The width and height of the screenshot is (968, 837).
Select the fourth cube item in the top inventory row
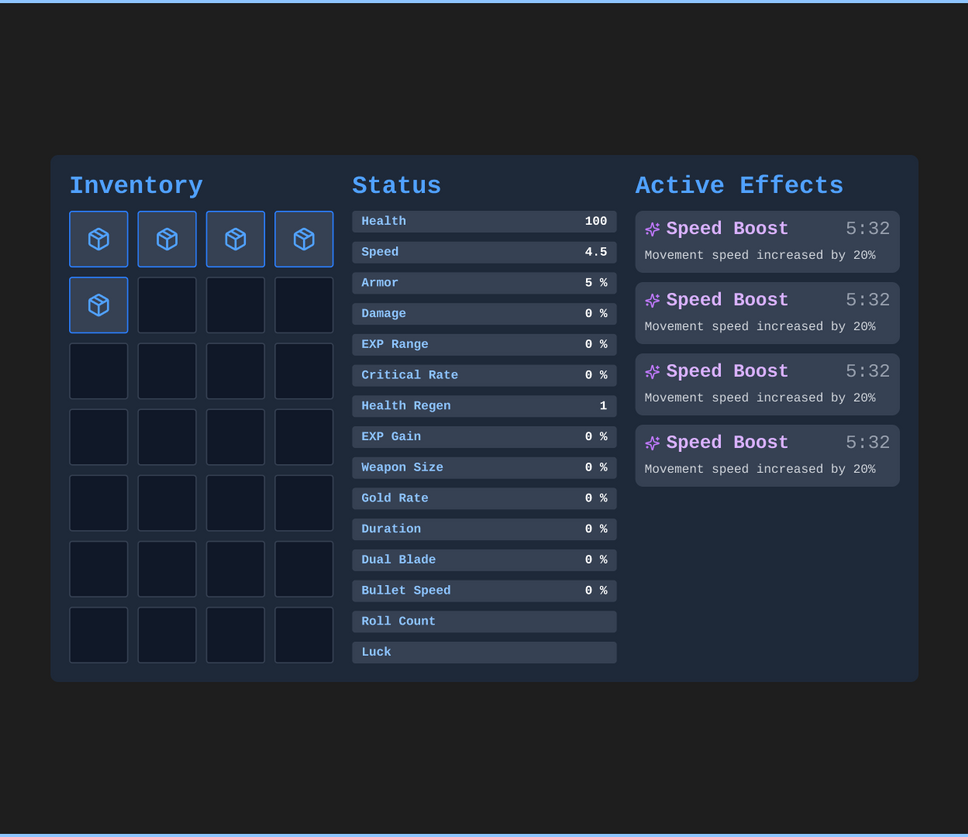pyautogui.click(x=304, y=239)
